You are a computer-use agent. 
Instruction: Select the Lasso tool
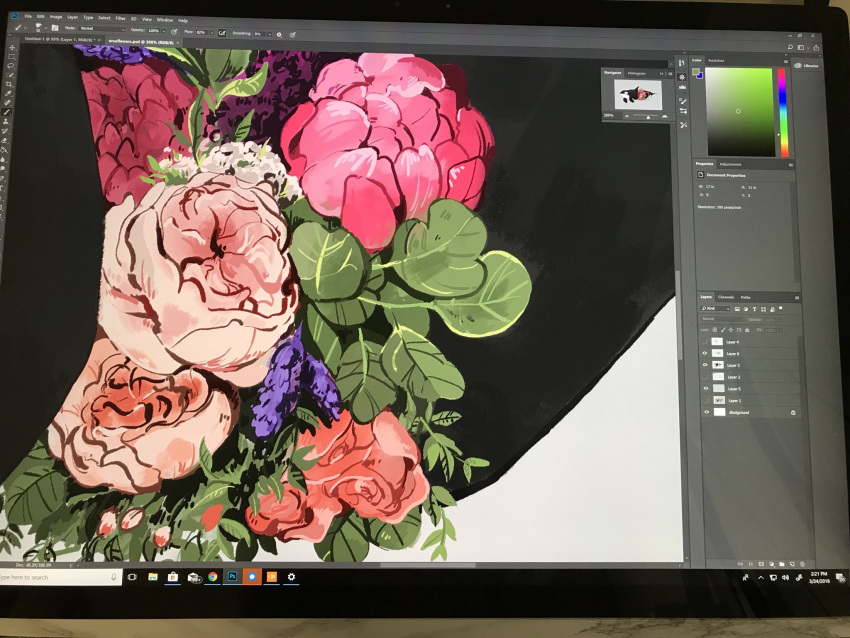tap(11, 66)
